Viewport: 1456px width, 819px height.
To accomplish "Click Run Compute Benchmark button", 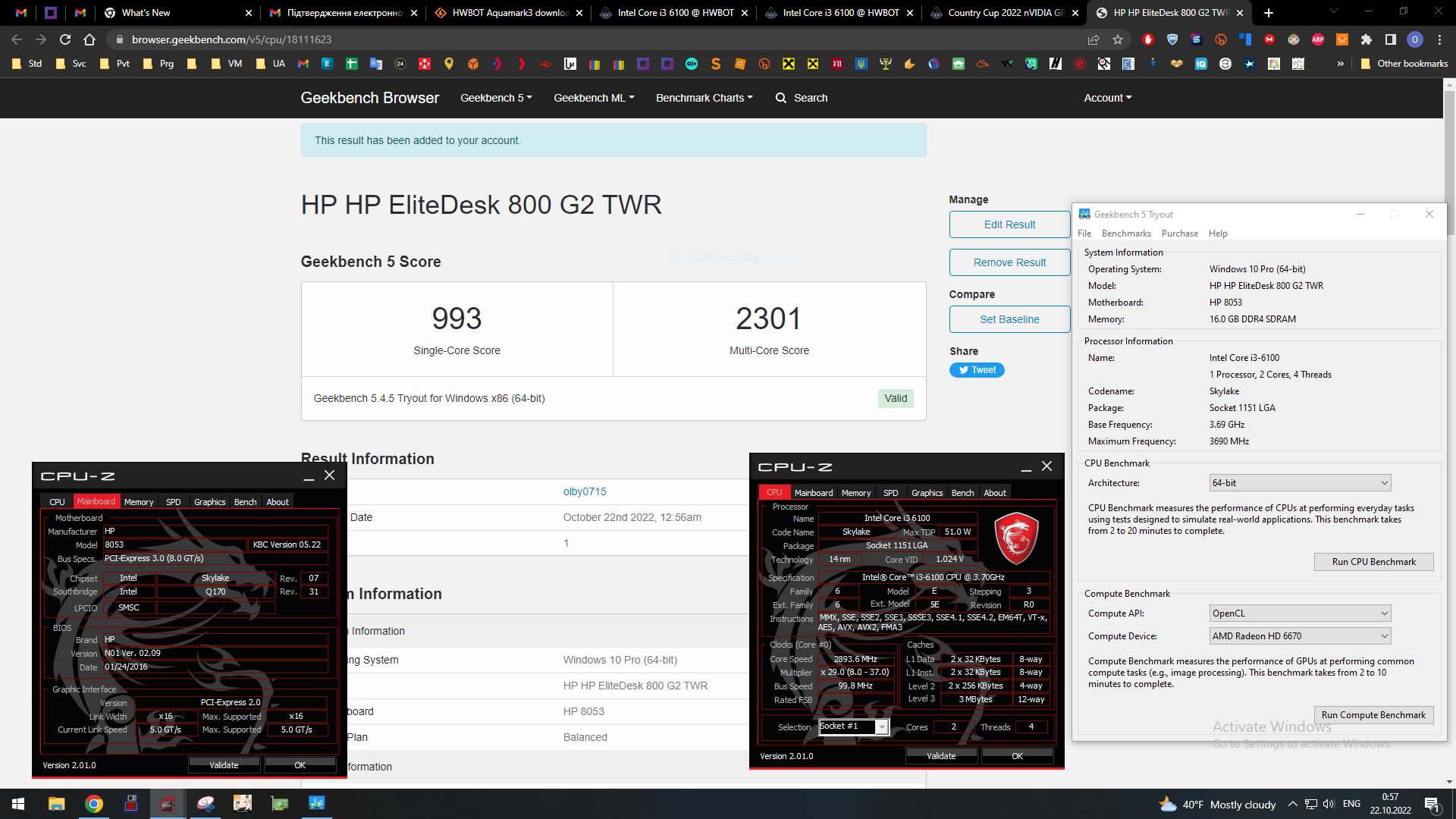I will pos(1373,715).
